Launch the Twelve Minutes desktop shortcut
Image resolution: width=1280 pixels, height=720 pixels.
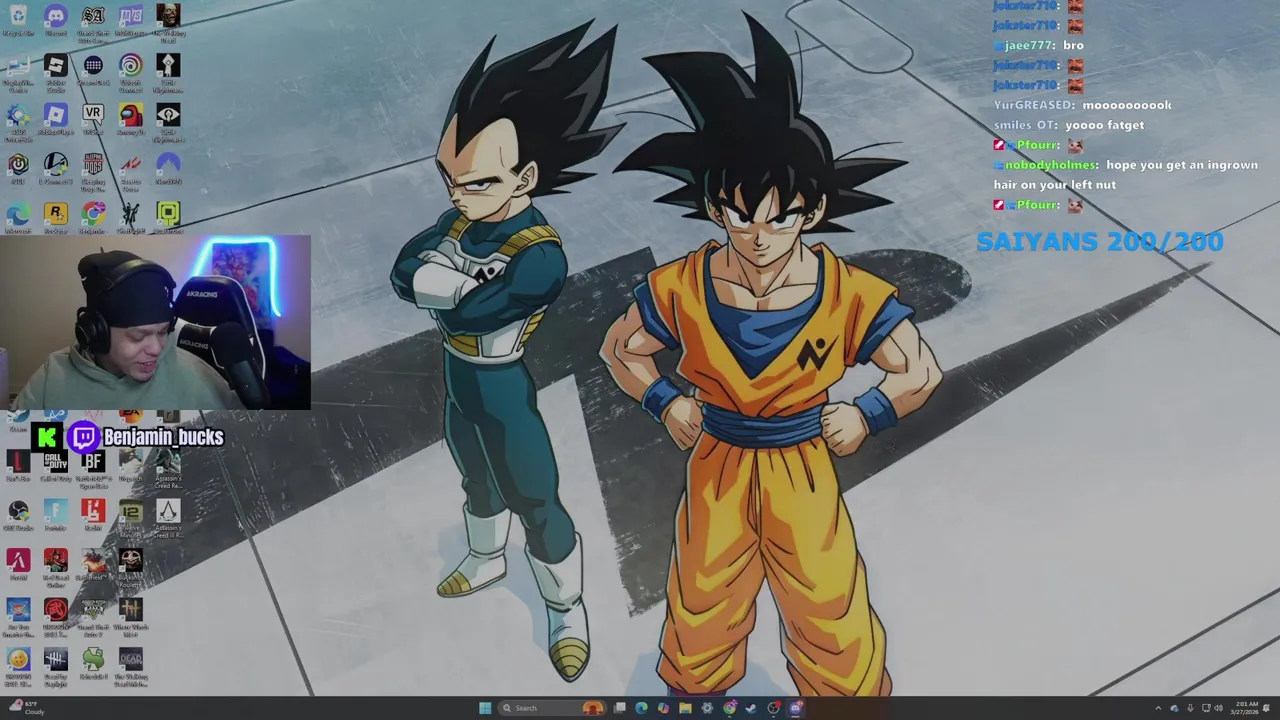(131, 518)
